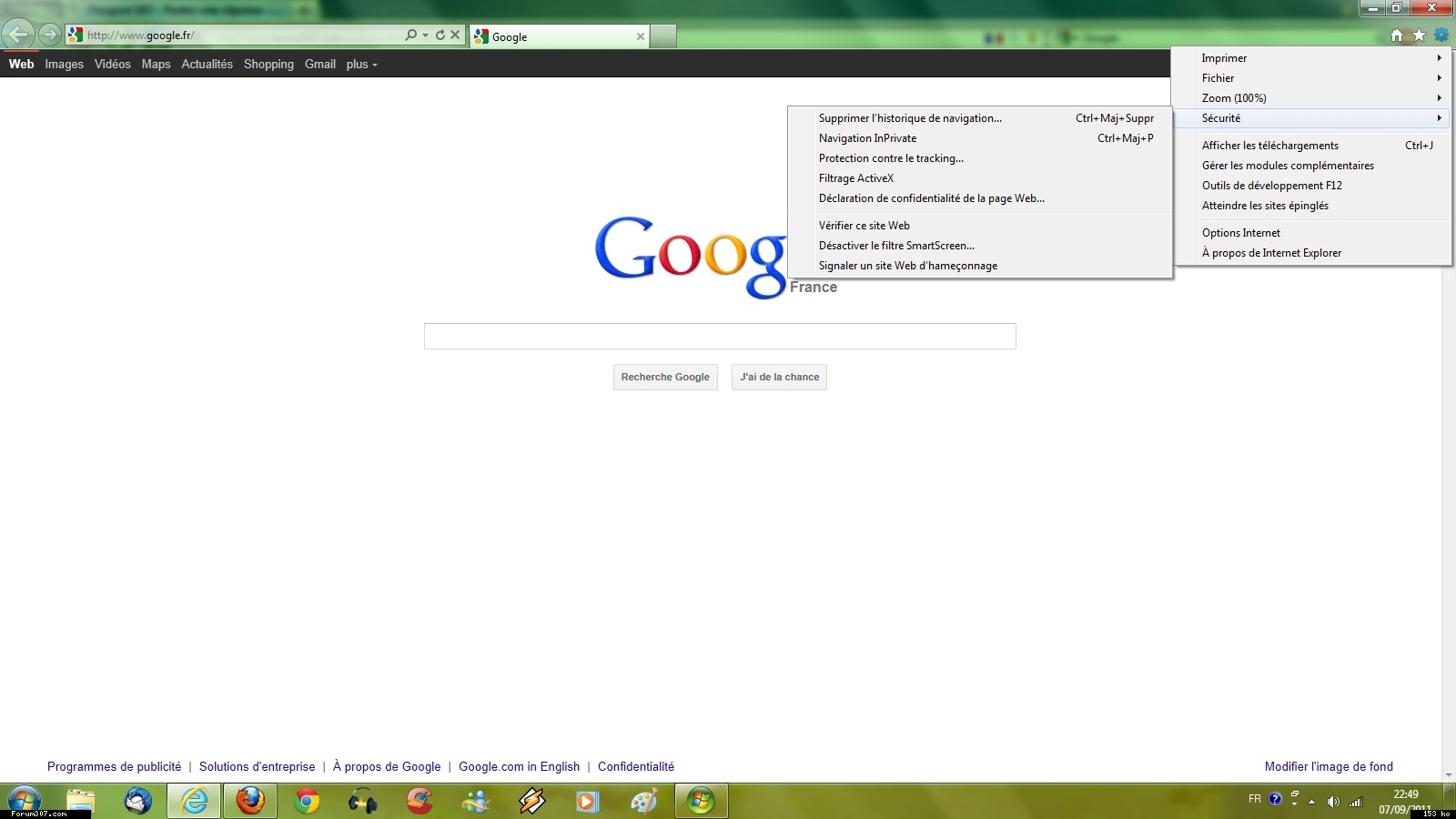Click the site favicon in address bar
The width and height of the screenshot is (1456, 819).
coord(76,35)
